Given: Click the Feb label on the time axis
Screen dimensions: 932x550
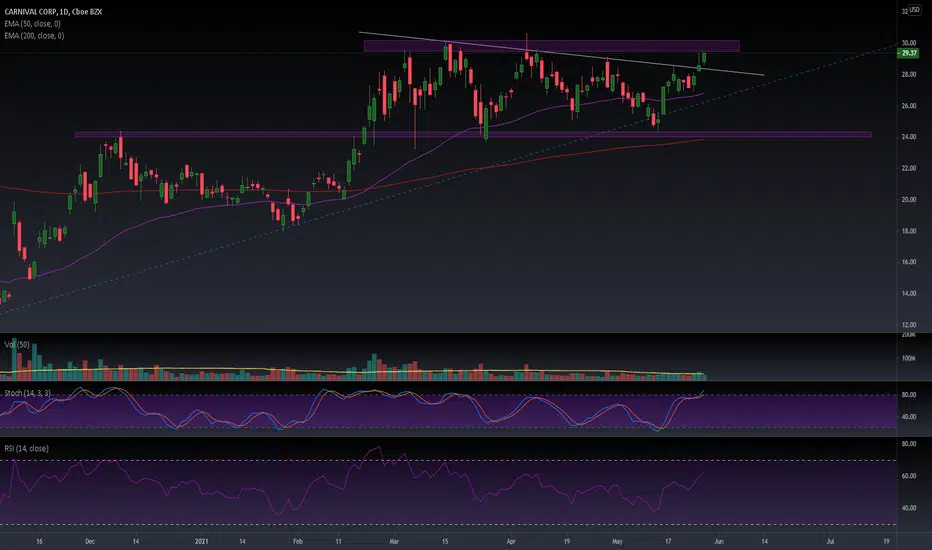Looking at the screenshot, I should (x=298, y=541).
